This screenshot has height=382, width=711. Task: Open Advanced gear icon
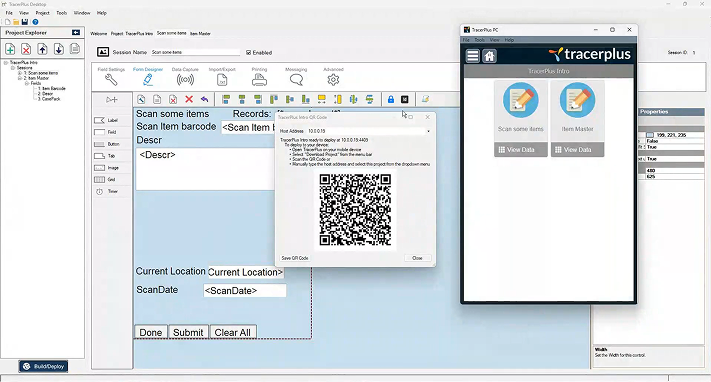[333, 80]
